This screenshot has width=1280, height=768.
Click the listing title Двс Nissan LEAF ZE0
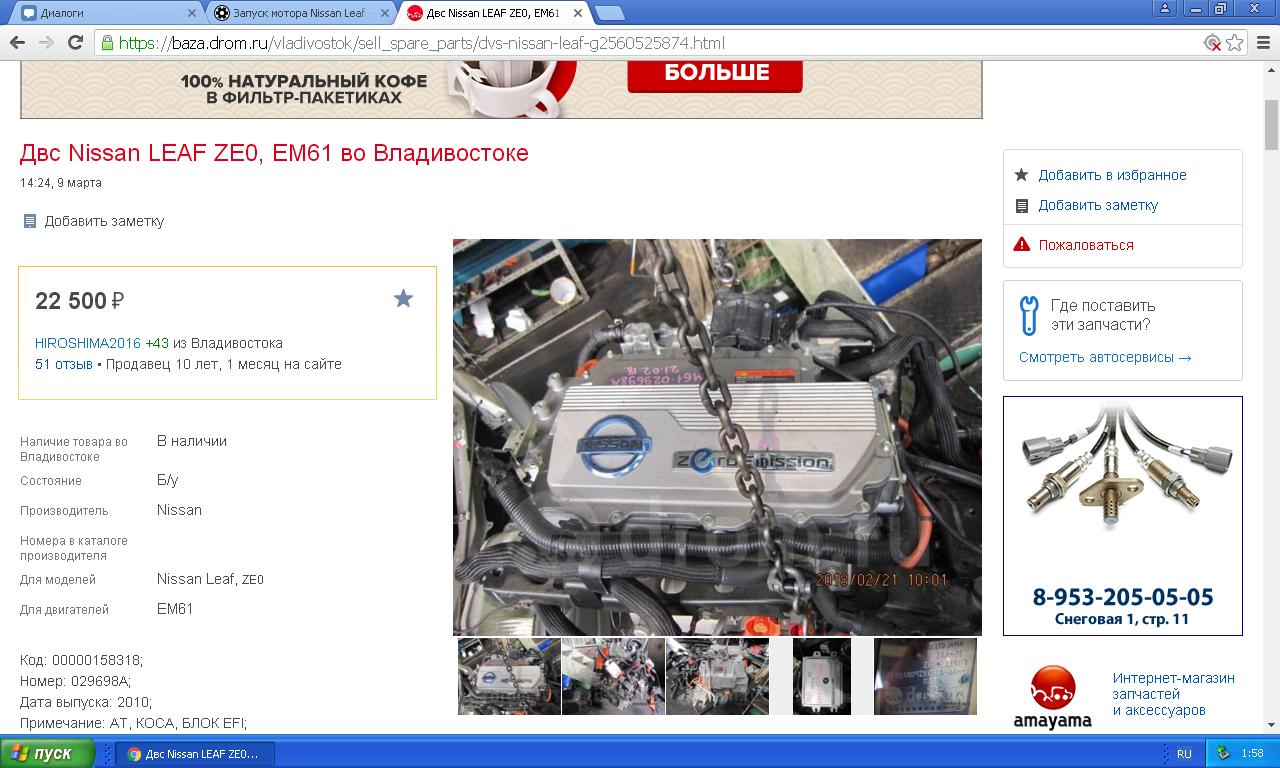tap(274, 153)
